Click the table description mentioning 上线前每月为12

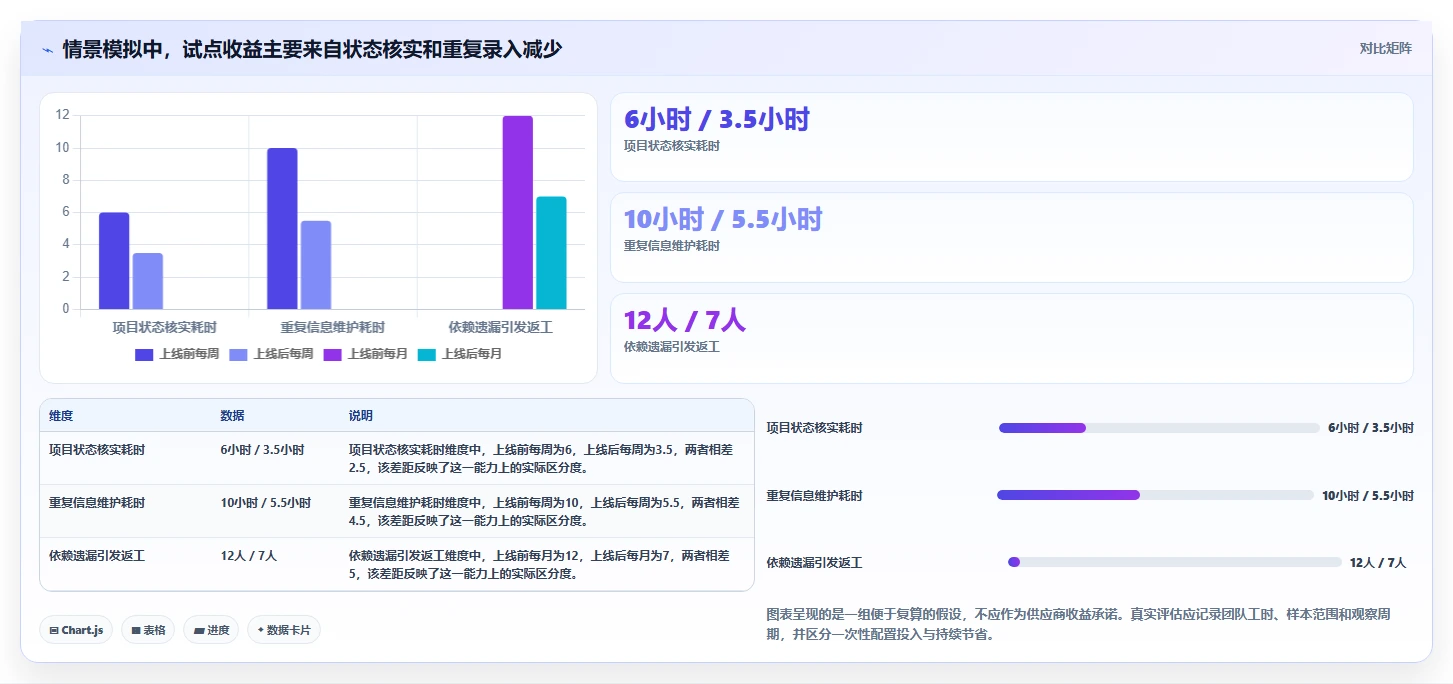click(540, 565)
